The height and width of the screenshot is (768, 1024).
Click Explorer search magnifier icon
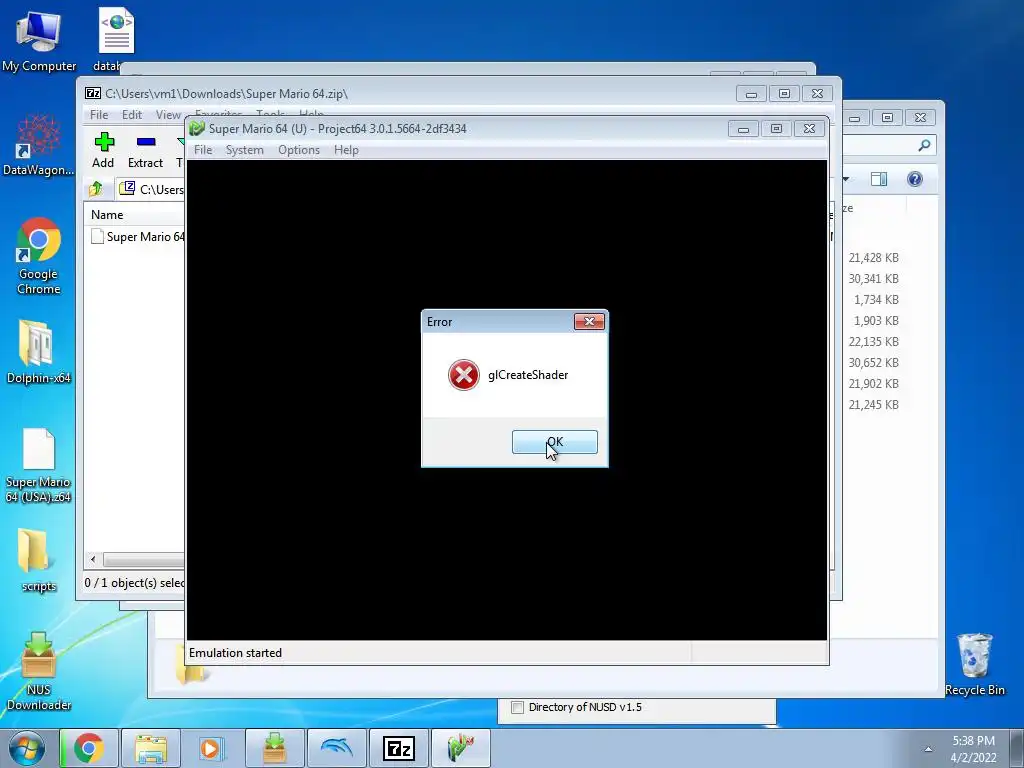pyautogui.click(x=924, y=145)
